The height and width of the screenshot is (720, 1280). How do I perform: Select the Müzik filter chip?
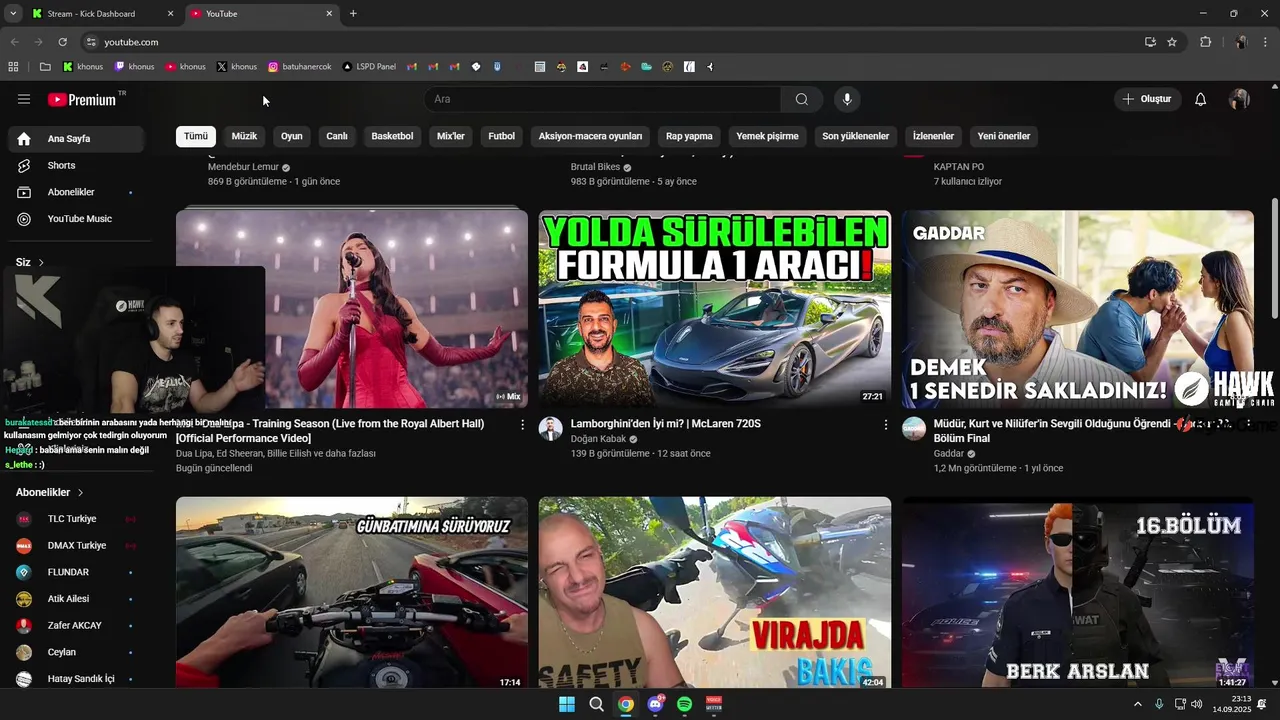[245, 136]
